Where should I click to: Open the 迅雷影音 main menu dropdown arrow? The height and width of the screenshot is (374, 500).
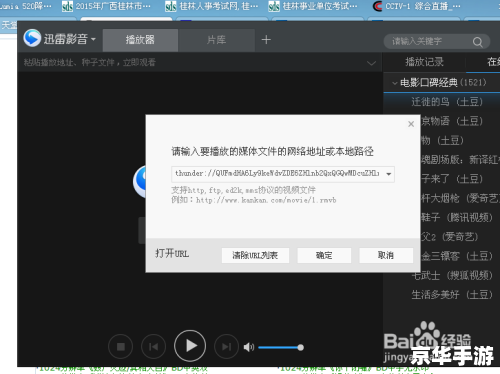click(x=93, y=39)
